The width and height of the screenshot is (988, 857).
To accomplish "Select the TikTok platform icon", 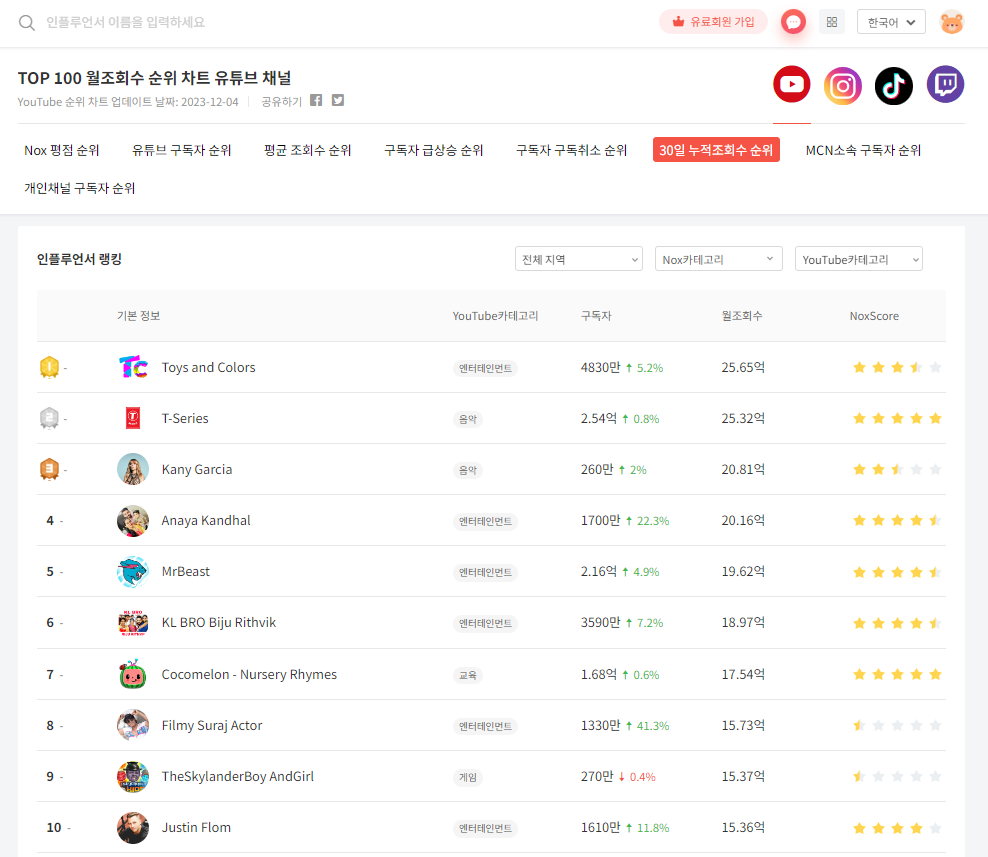I will (x=893, y=86).
